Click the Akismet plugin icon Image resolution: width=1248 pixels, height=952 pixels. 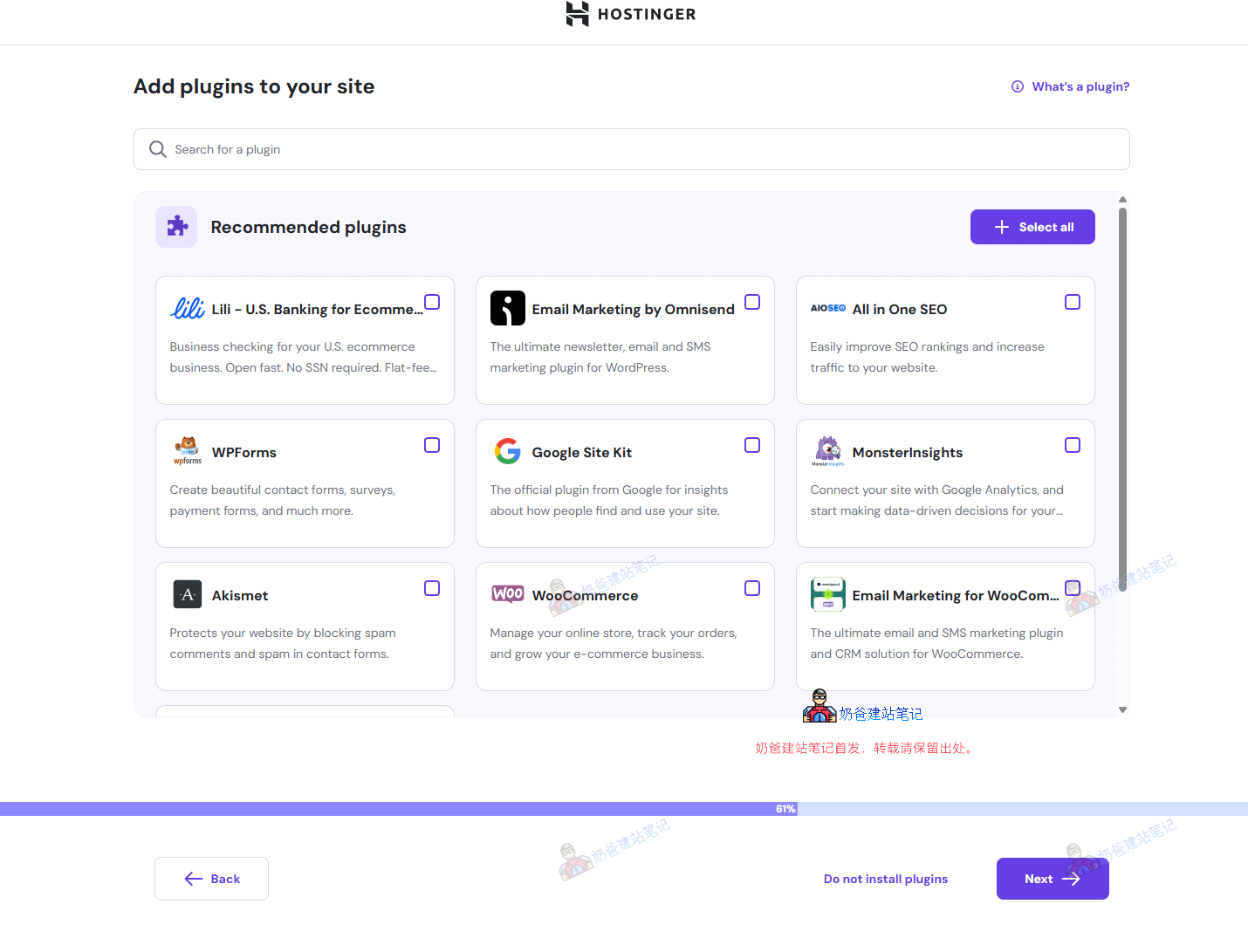coord(187,594)
